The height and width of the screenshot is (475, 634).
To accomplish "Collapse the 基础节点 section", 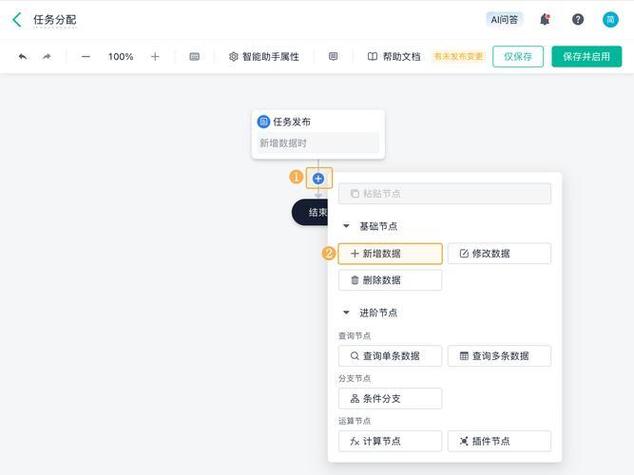I will pyautogui.click(x=346, y=226).
